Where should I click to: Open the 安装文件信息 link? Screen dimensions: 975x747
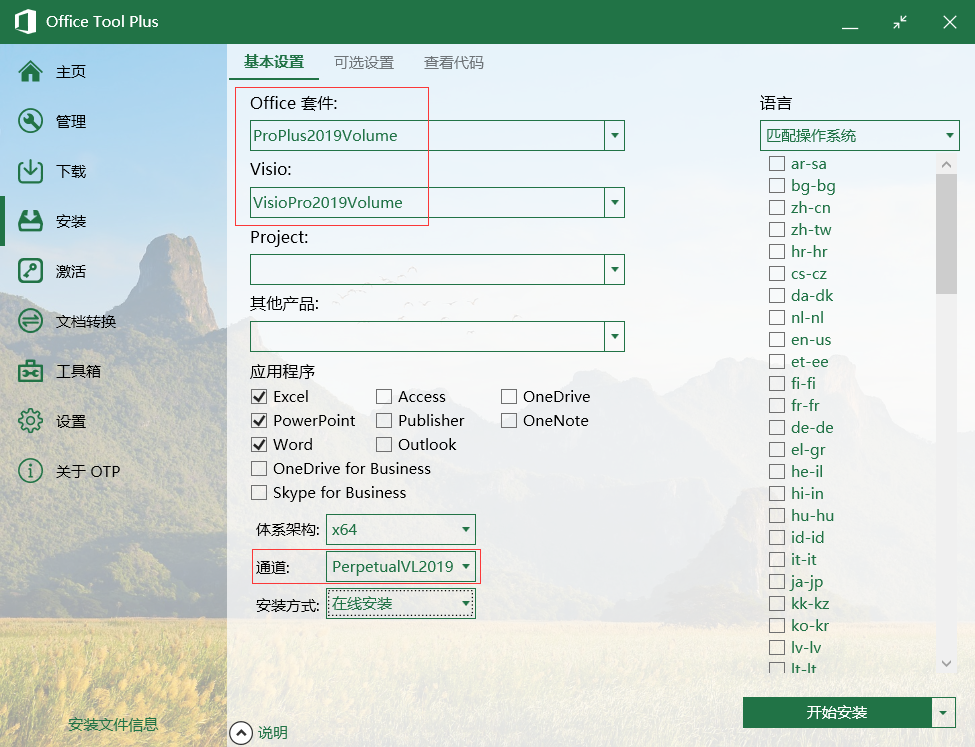coord(113,725)
